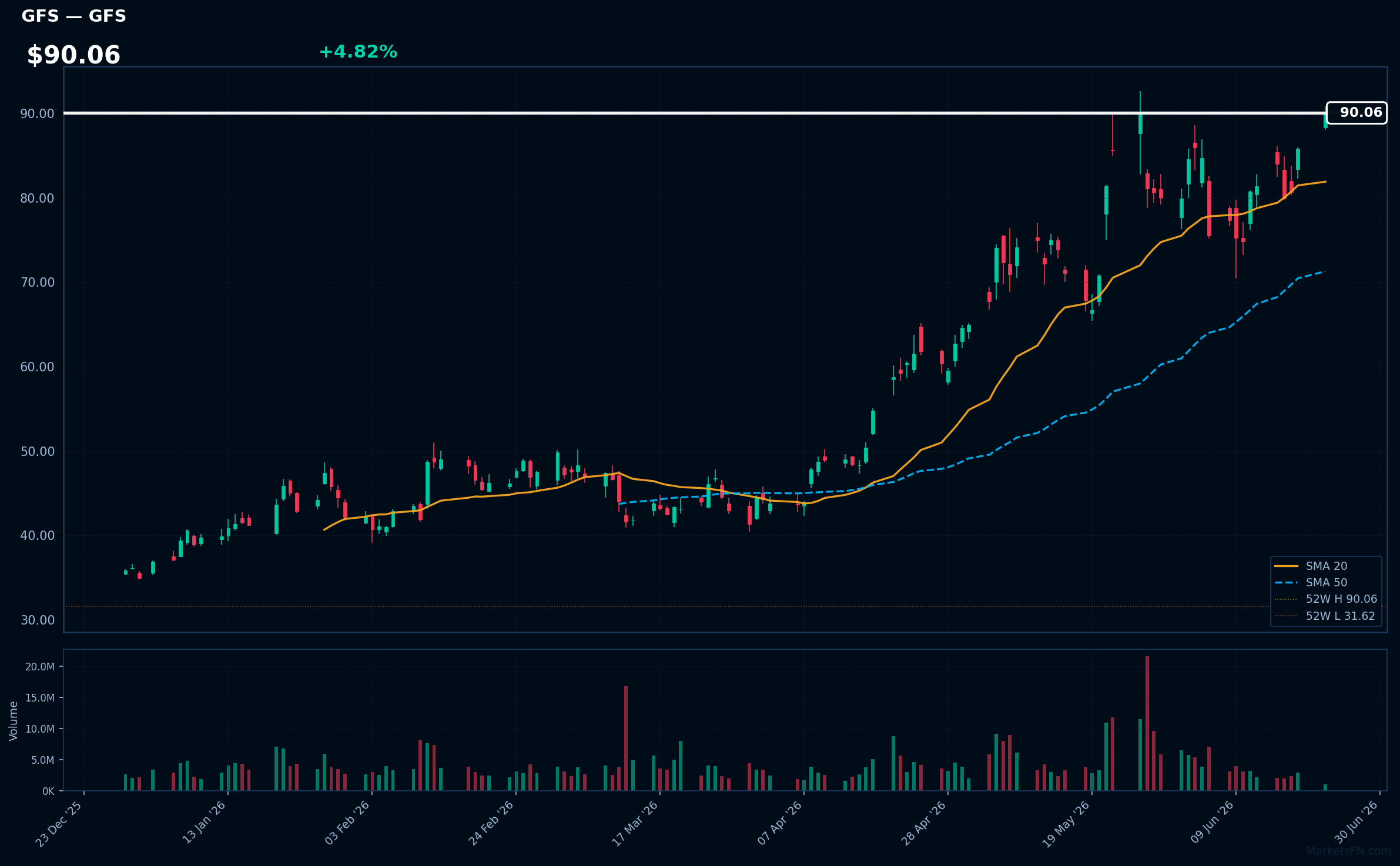Pick the "07 Apr '26" date label
The height and width of the screenshot is (866, 1400).
click(x=780, y=824)
